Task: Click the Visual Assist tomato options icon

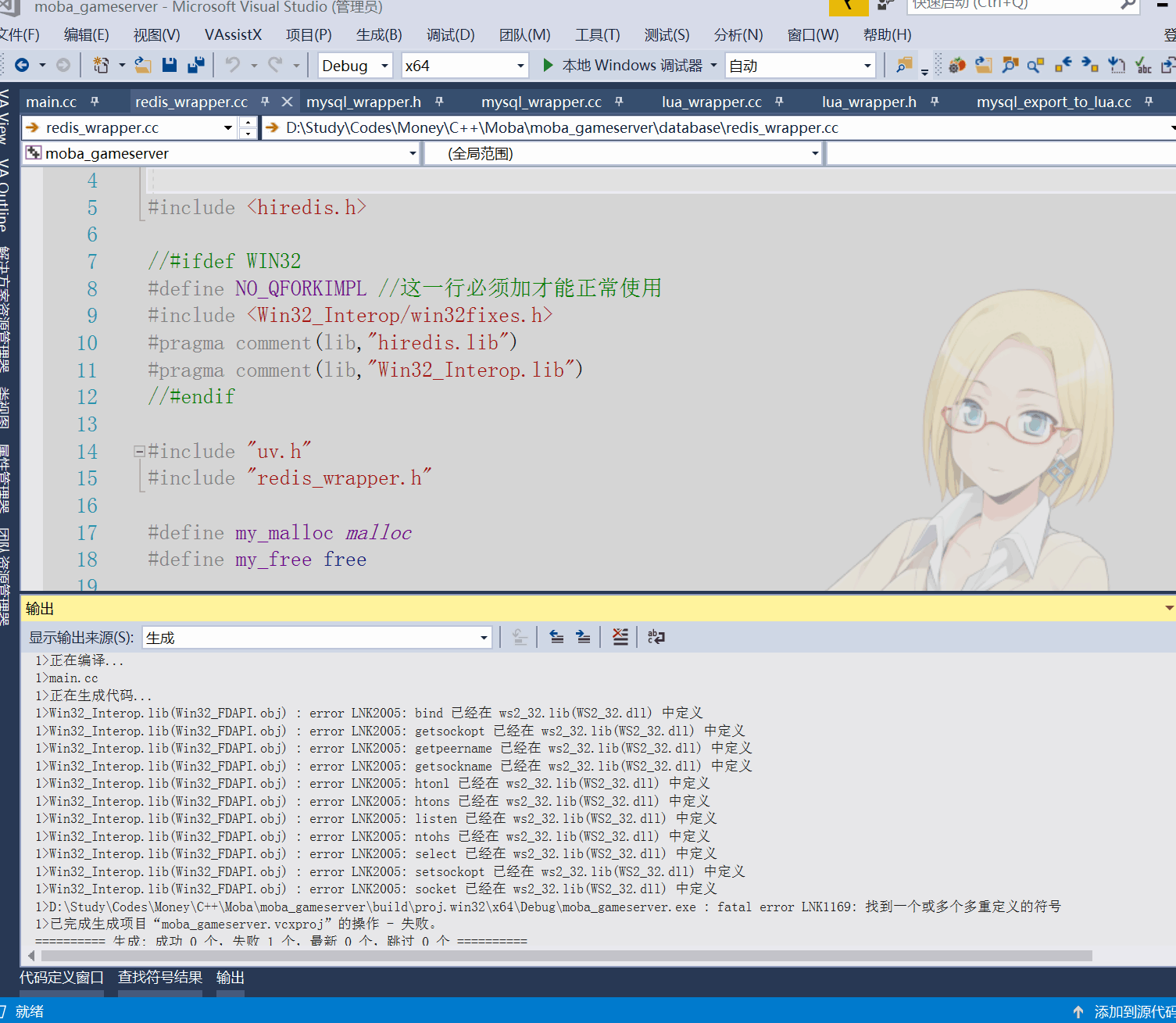Action: [x=957, y=66]
